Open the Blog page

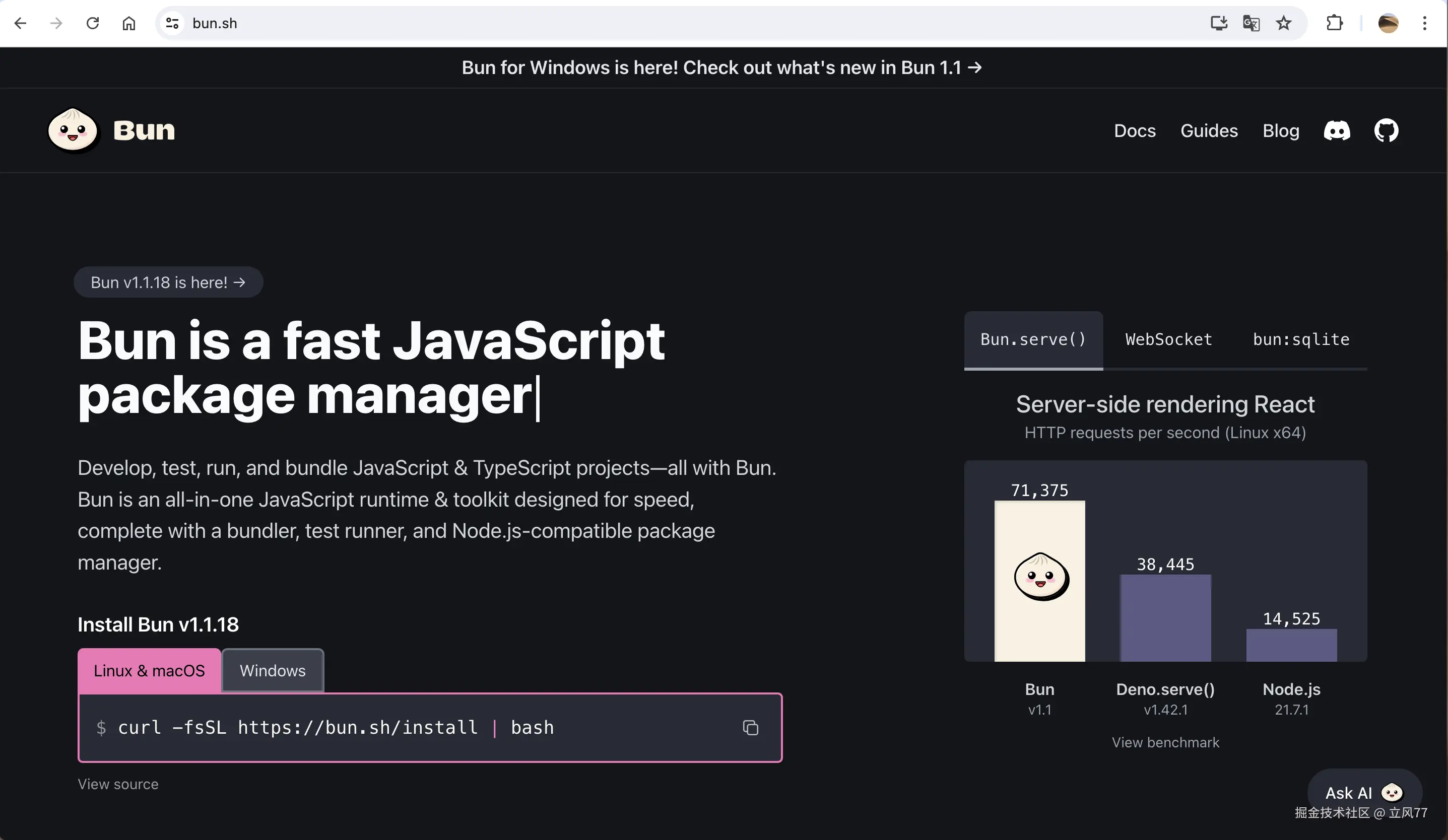pyautogui.click(x=1281, y=131)
